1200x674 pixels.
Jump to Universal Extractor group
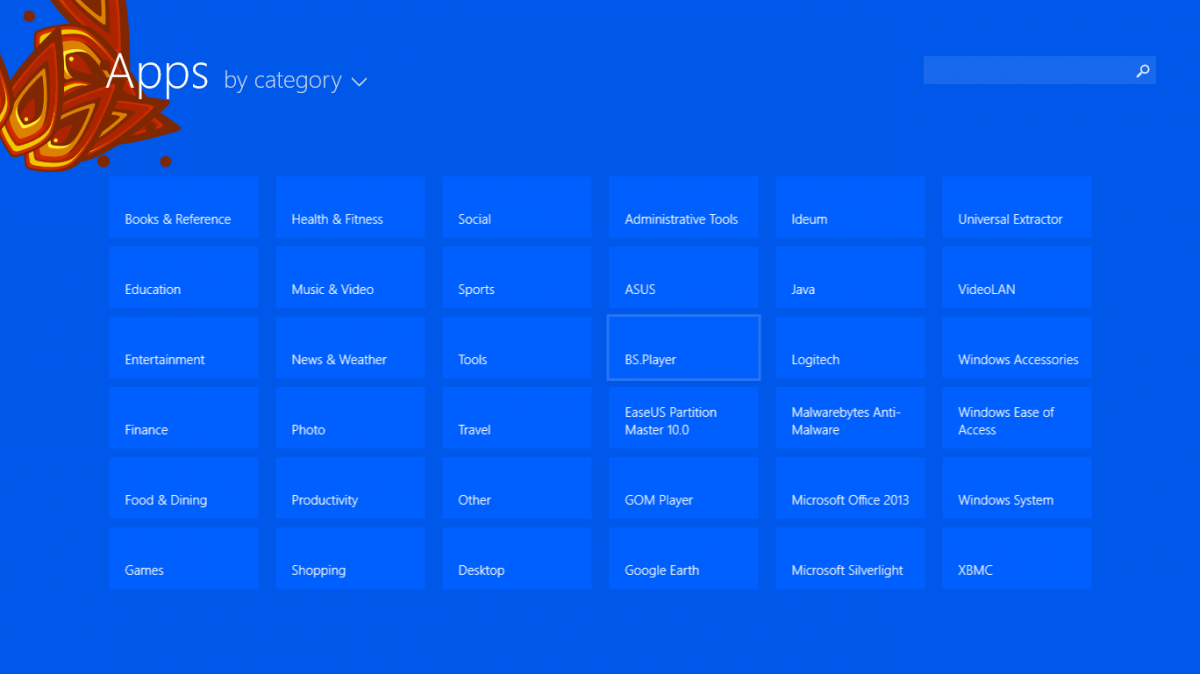pos(1017,207)
